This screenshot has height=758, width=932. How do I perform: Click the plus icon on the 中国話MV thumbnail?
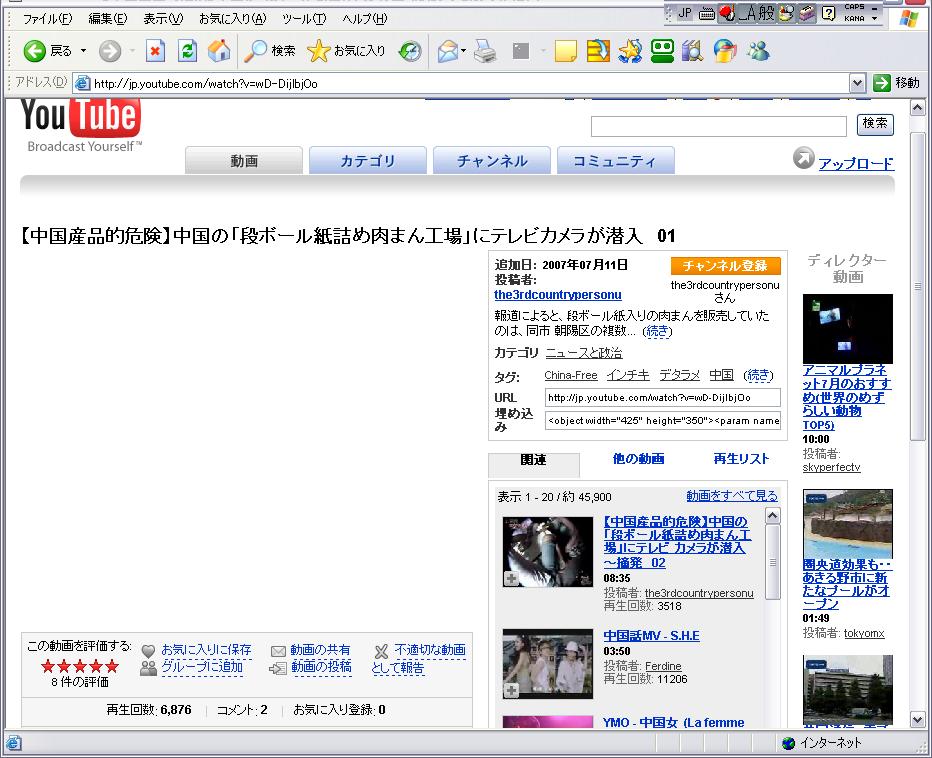tap(511, 690)
